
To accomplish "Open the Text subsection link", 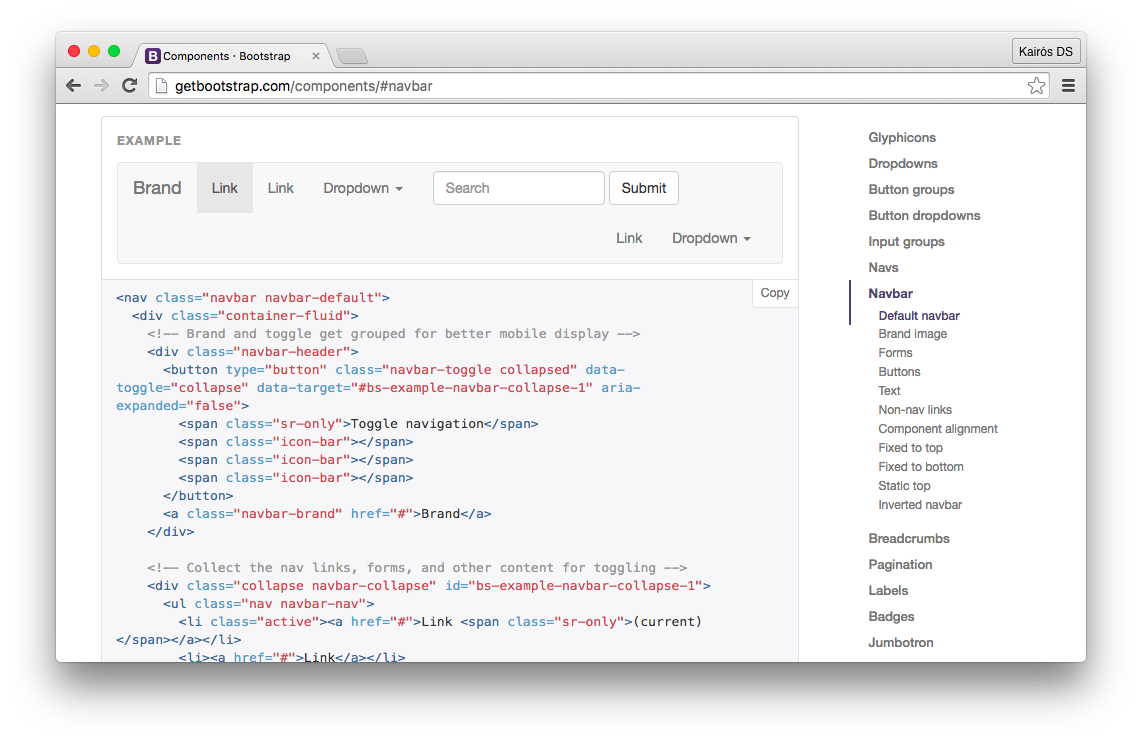I will tap(889, 390).
